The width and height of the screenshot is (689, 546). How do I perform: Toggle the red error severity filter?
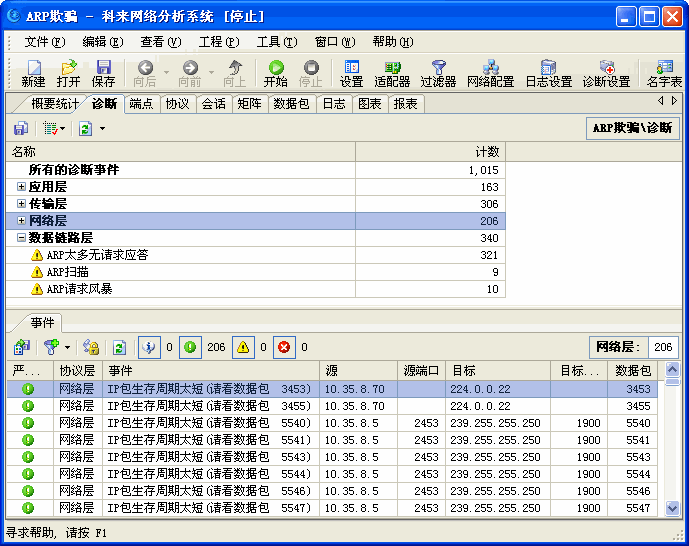[x=283, y=348]
